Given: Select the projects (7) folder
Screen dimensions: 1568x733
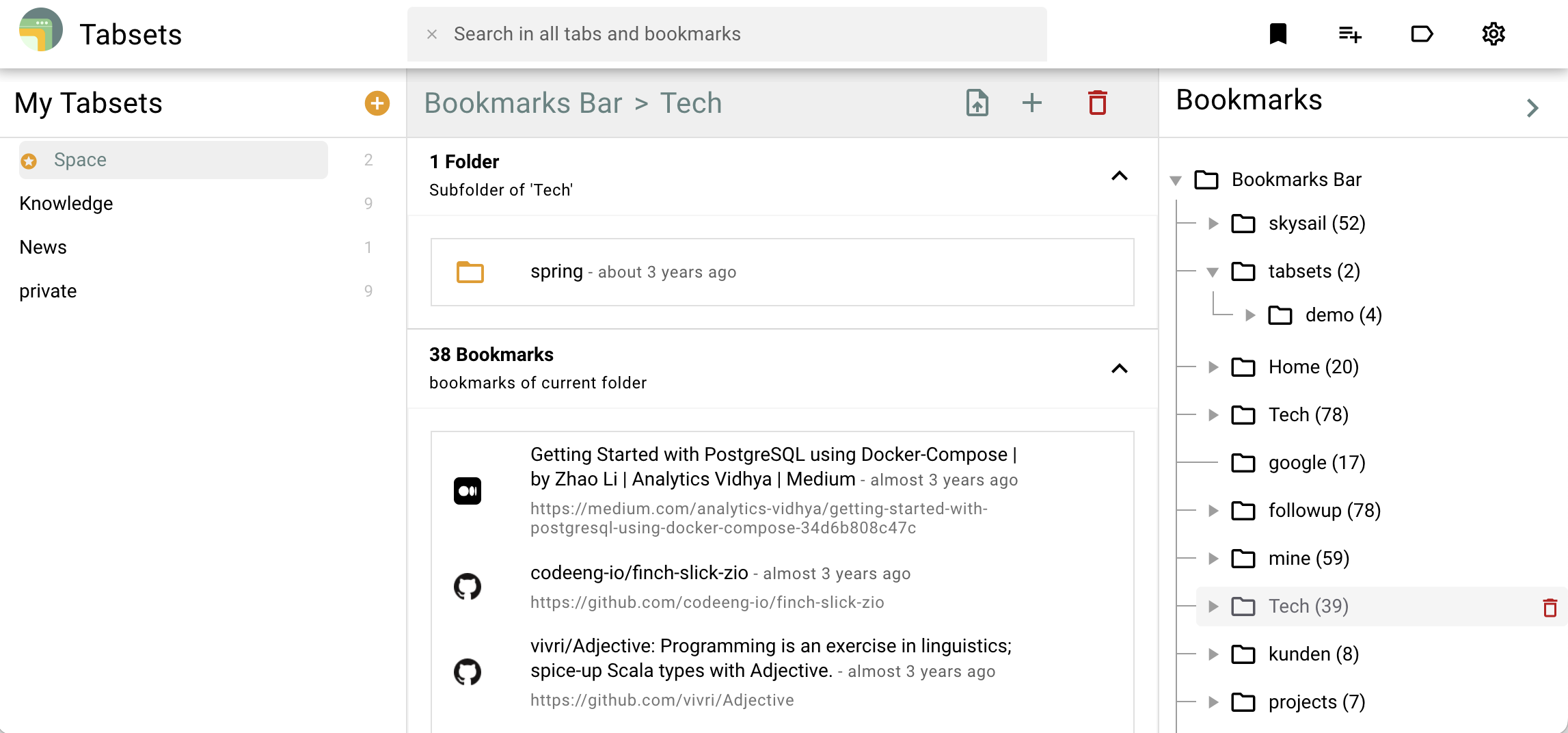Looking at the screenshot, I should [x=1316, y=702].
